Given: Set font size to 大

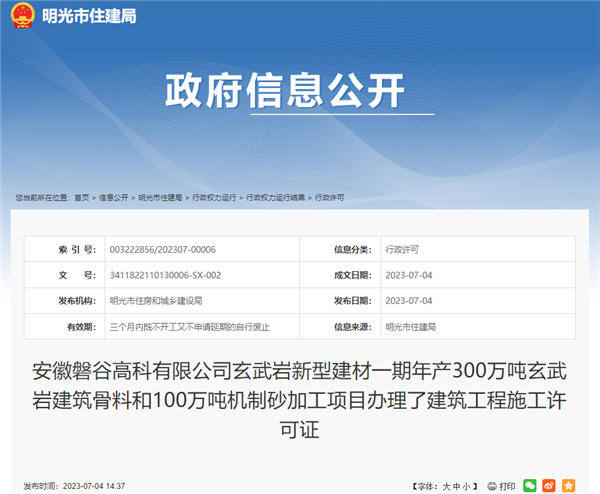Looking at the screenshot, I should [445, 485].
